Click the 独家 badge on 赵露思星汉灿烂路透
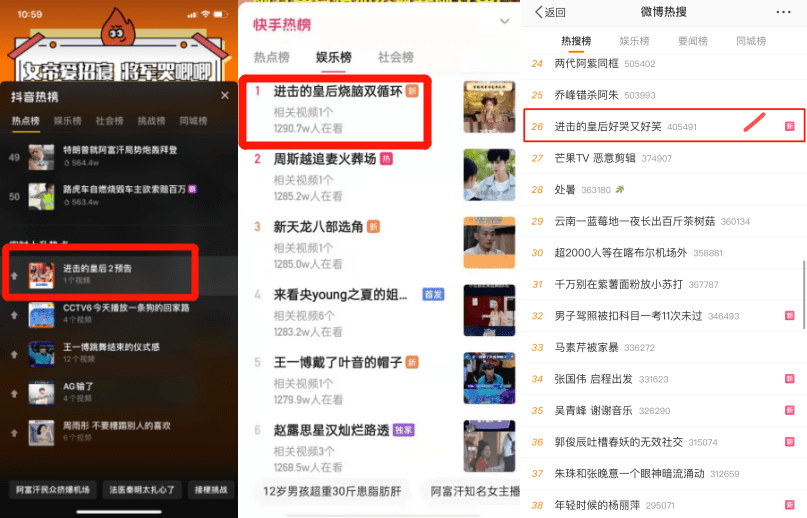This screenshot has width=807, height=518. pos(404,430)
